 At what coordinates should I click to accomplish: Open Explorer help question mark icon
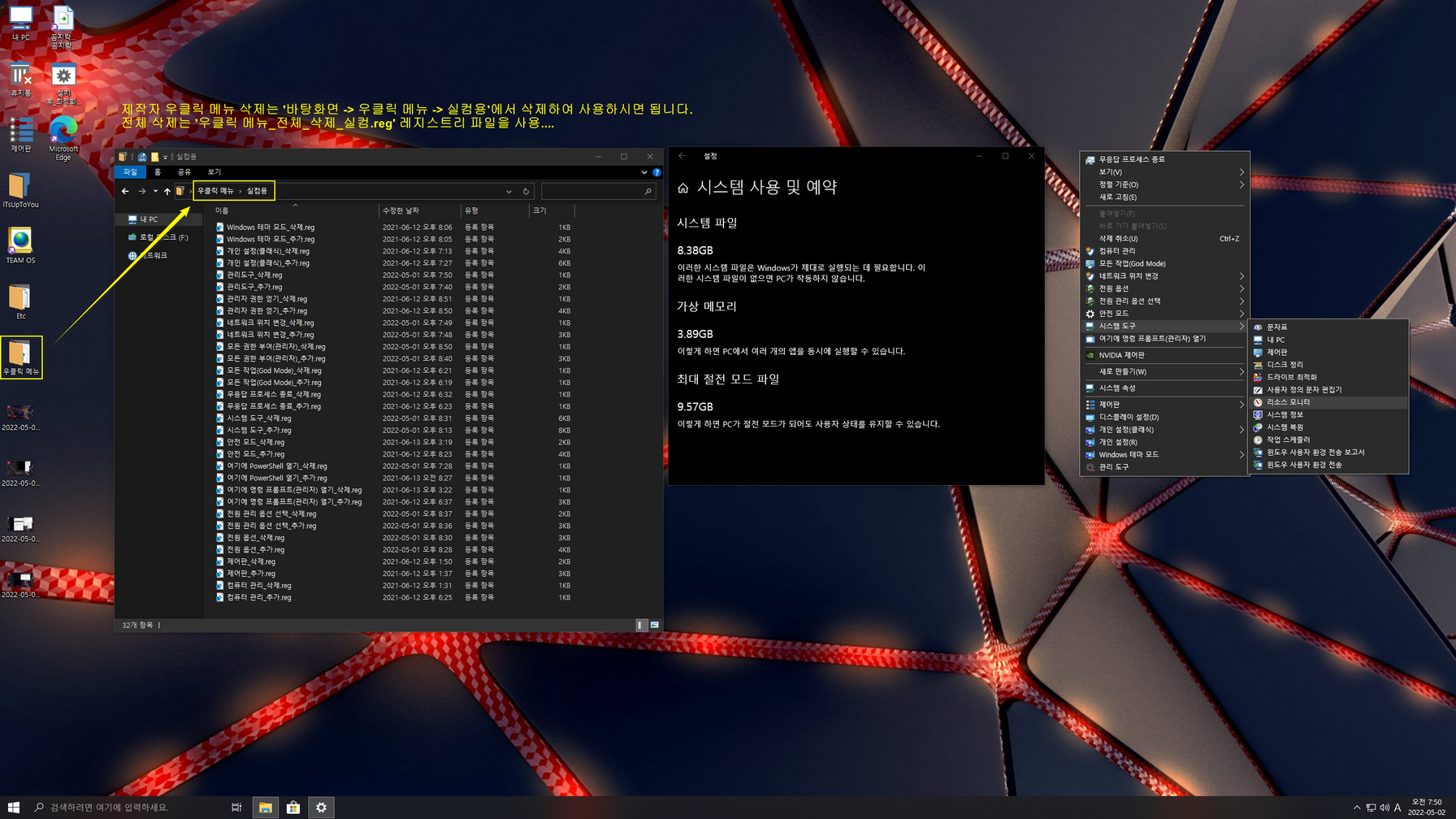656,172
